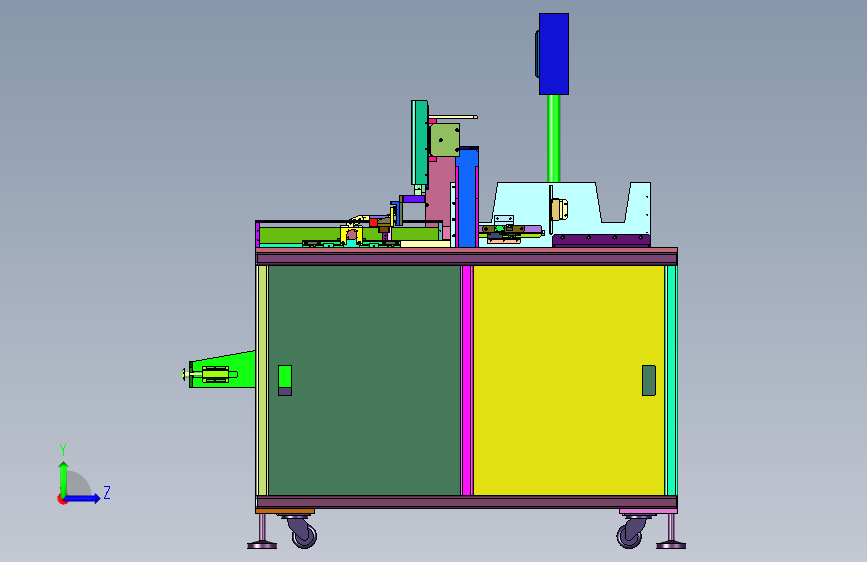867x562 pixels.
Task: Select the pink vertical column
Action: coord(440,191)
